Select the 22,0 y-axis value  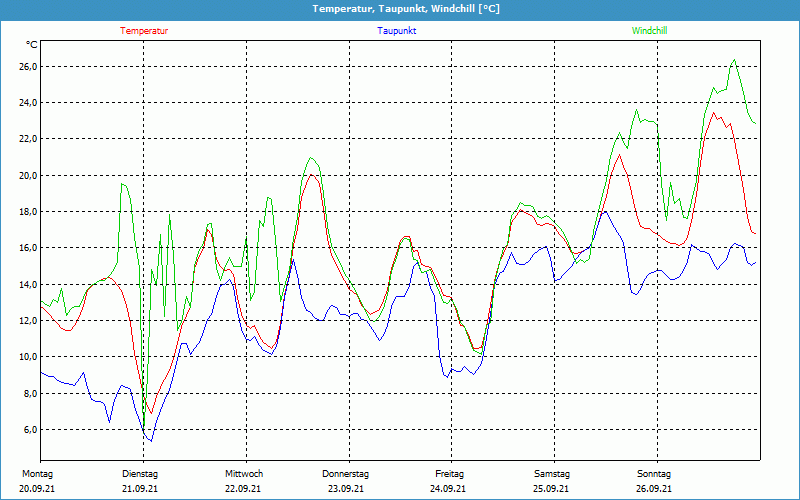29,139
